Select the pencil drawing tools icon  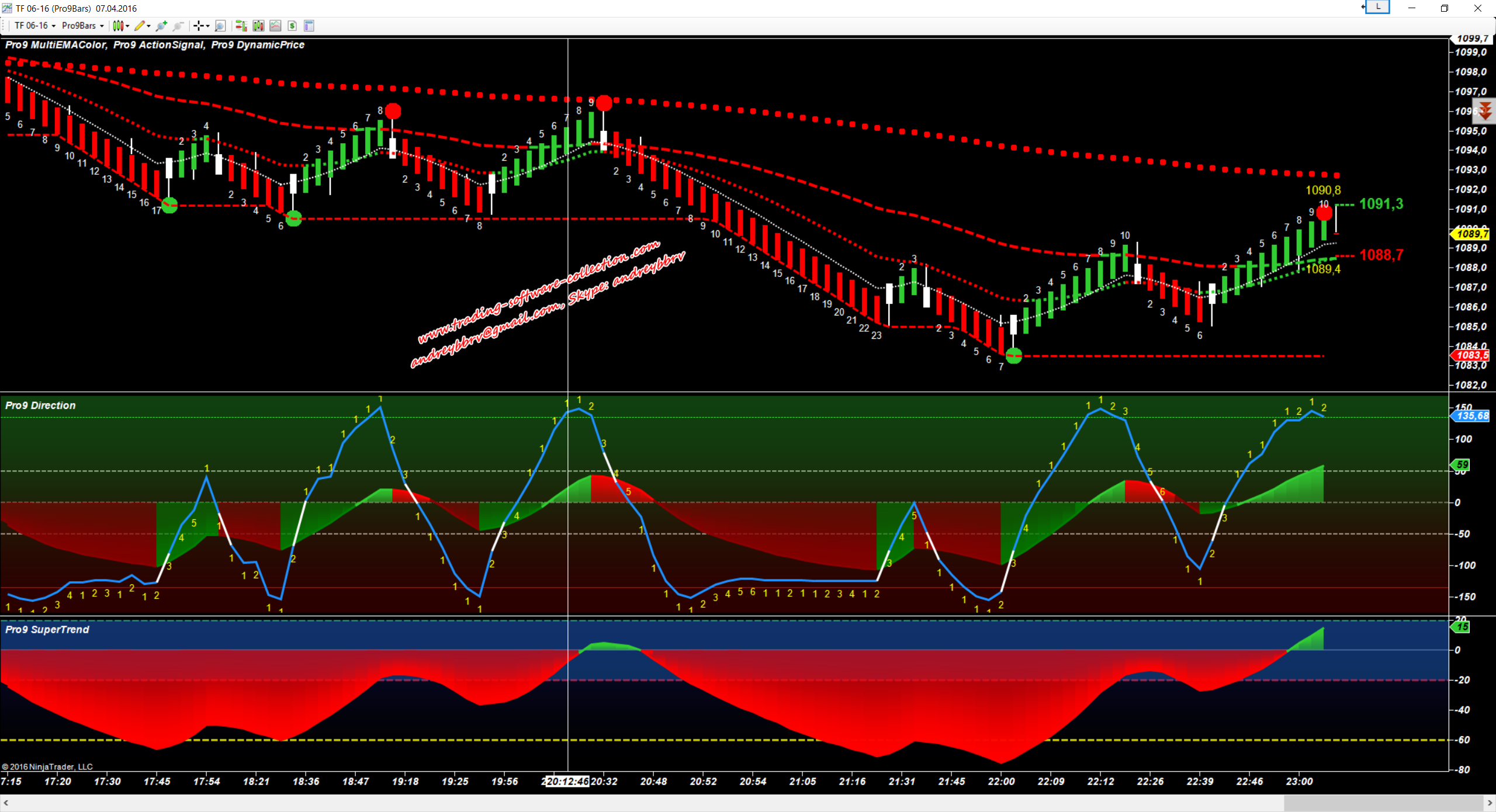[140, 26]
